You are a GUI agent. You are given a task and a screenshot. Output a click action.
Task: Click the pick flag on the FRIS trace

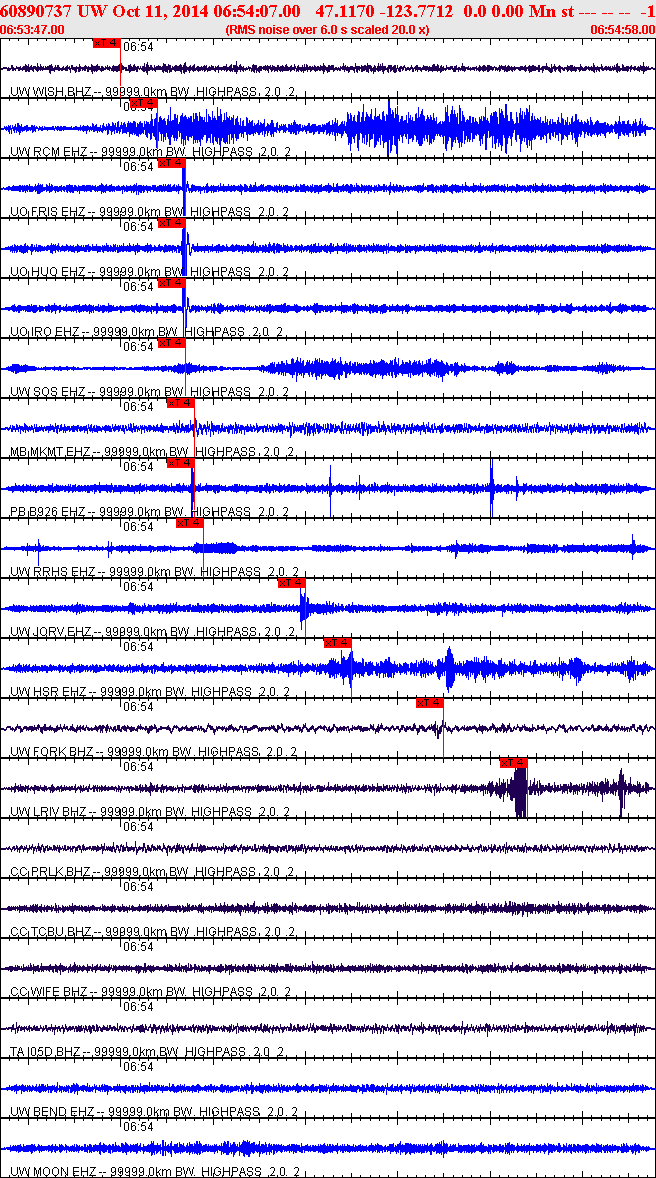tap(171, 163)
